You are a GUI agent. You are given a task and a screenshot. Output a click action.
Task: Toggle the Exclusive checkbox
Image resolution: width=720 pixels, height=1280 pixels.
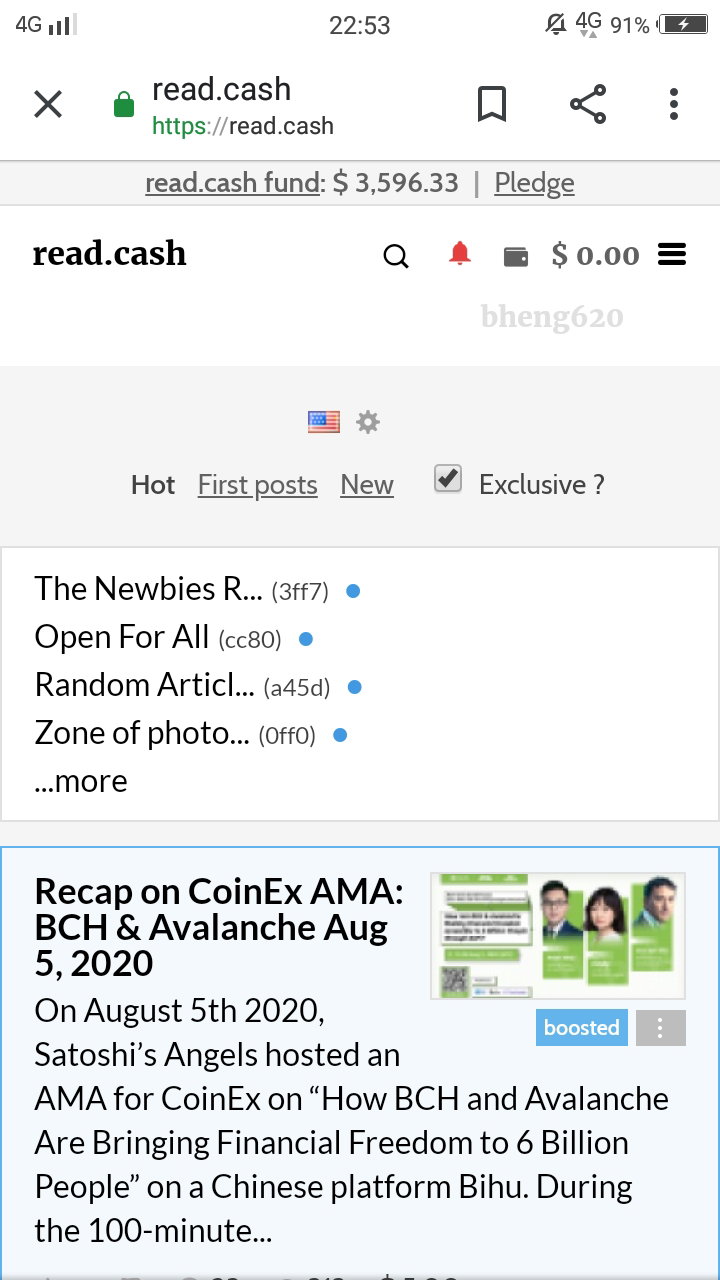coord(448,480)
